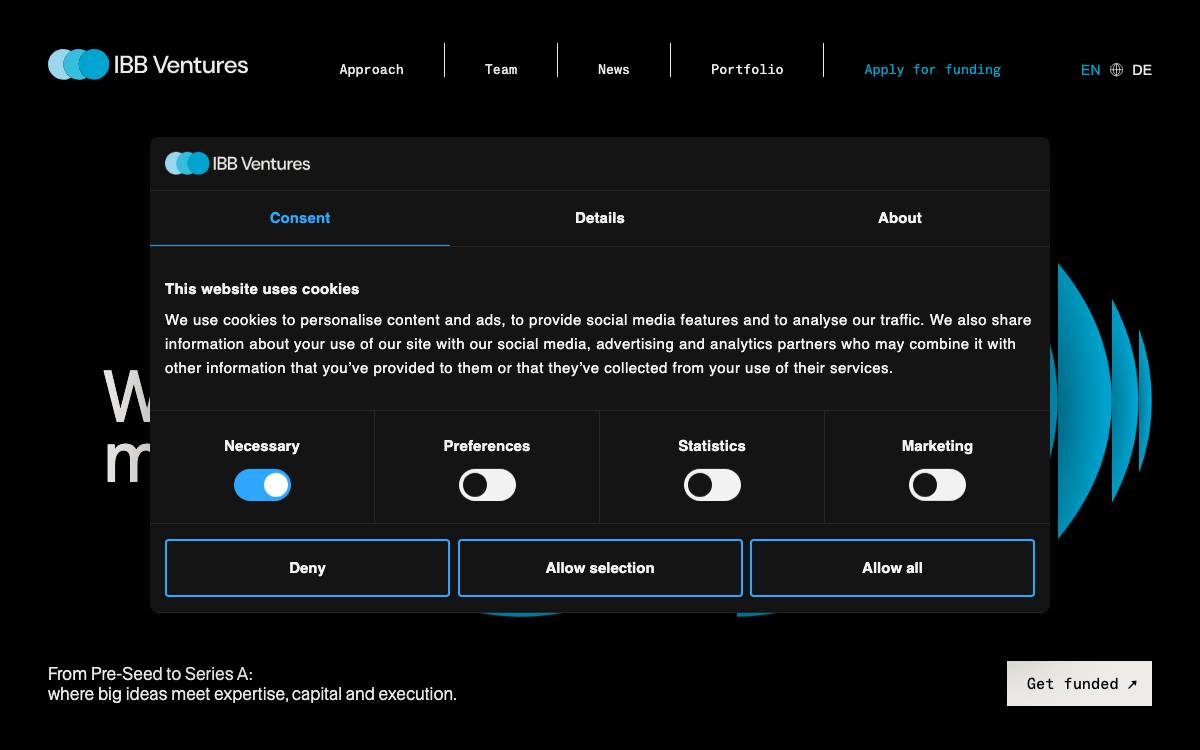1200x750 pixels.
Task: Click the IBB Ventures logo in cookie dialog
Action: 238,163
